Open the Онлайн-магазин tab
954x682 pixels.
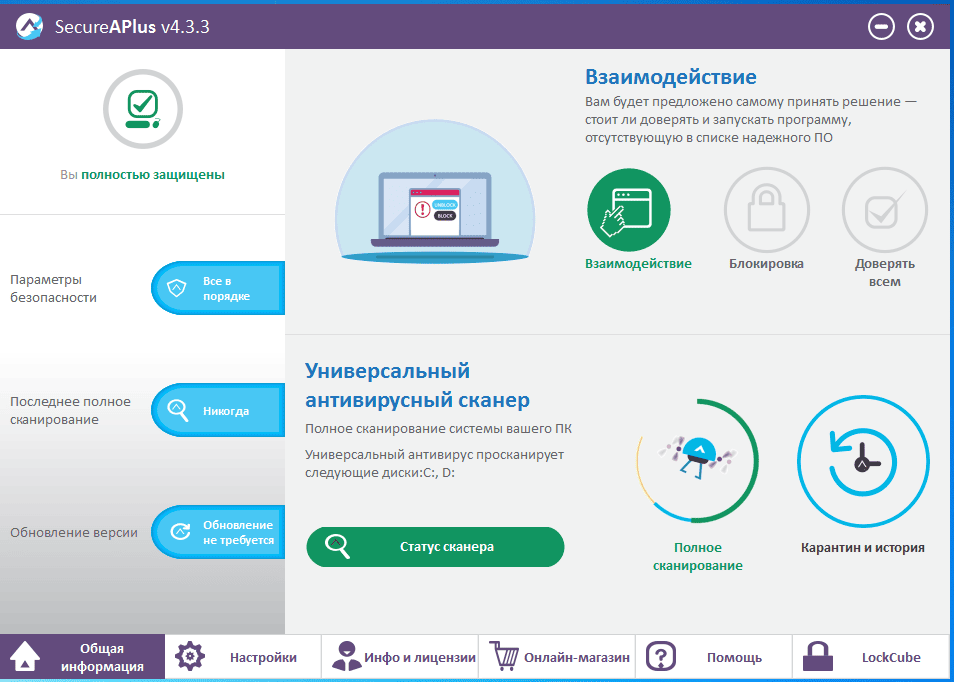[557, 657]
